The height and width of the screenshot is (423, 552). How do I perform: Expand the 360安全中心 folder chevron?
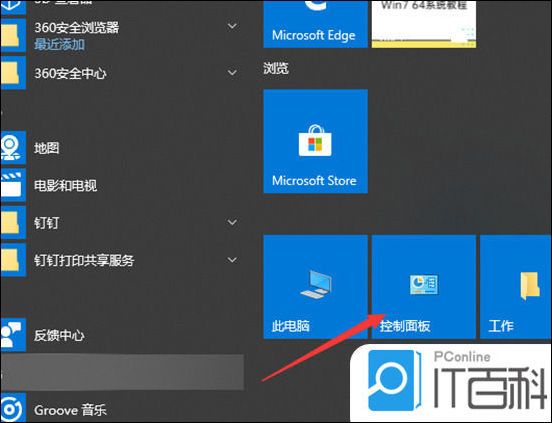pyautogui.click(x=232, y=72)
